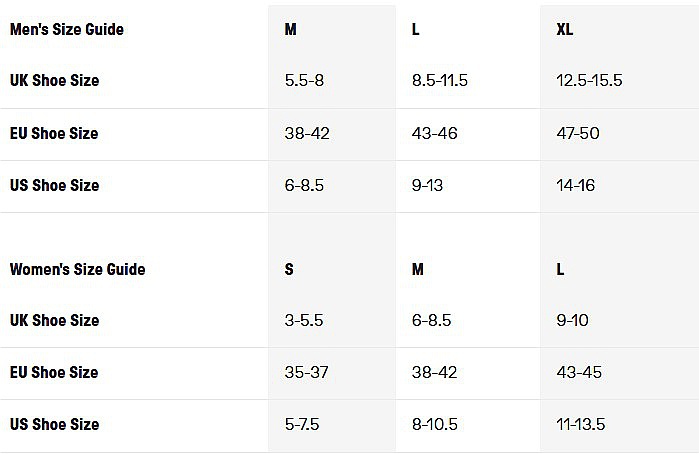Click the women's US size 5-7.5 cell

302,424
